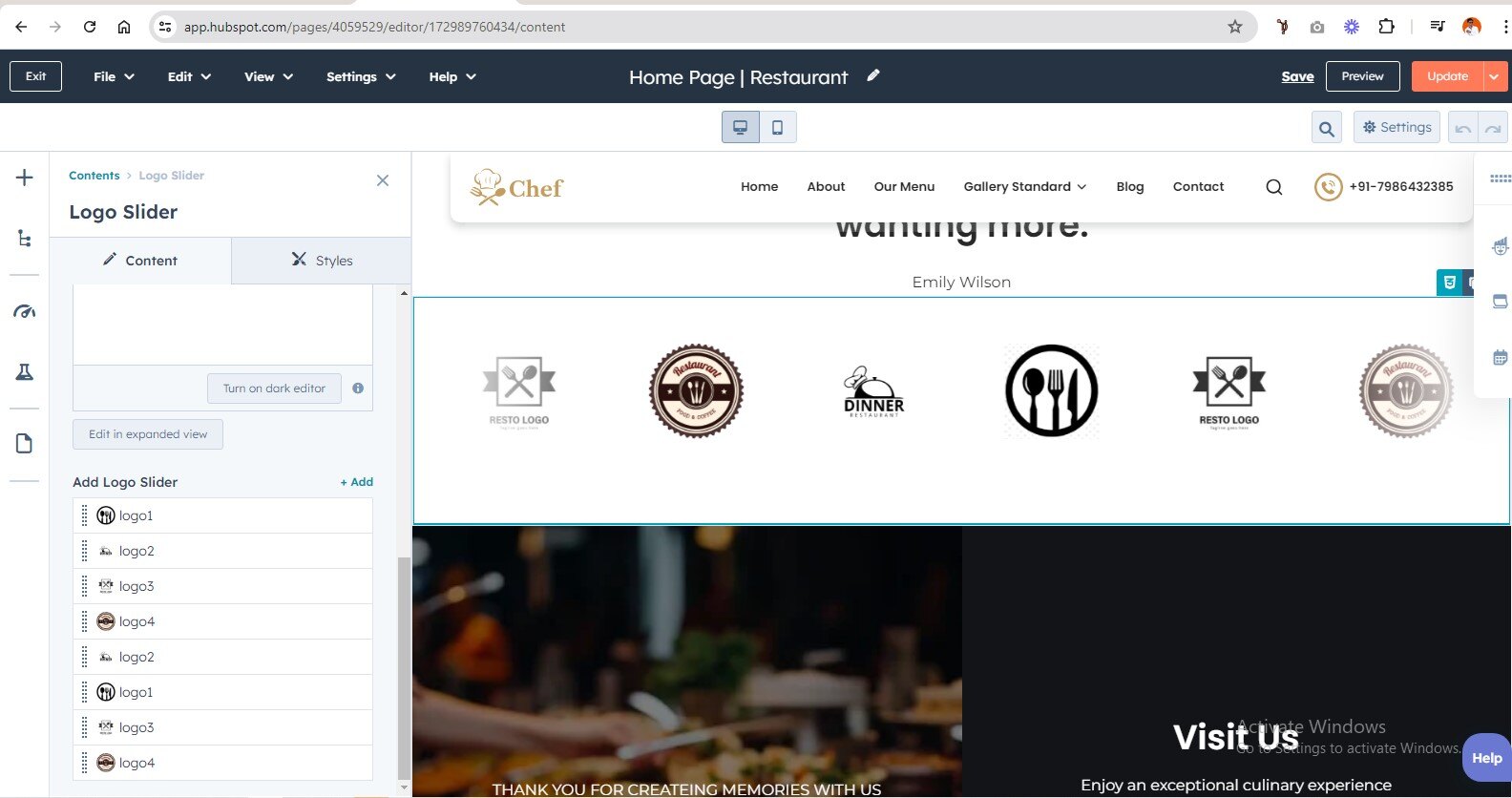Open the optimize gauge icon in sidebar
This screenshot has height=798, width=1512.
click(25, 311)
